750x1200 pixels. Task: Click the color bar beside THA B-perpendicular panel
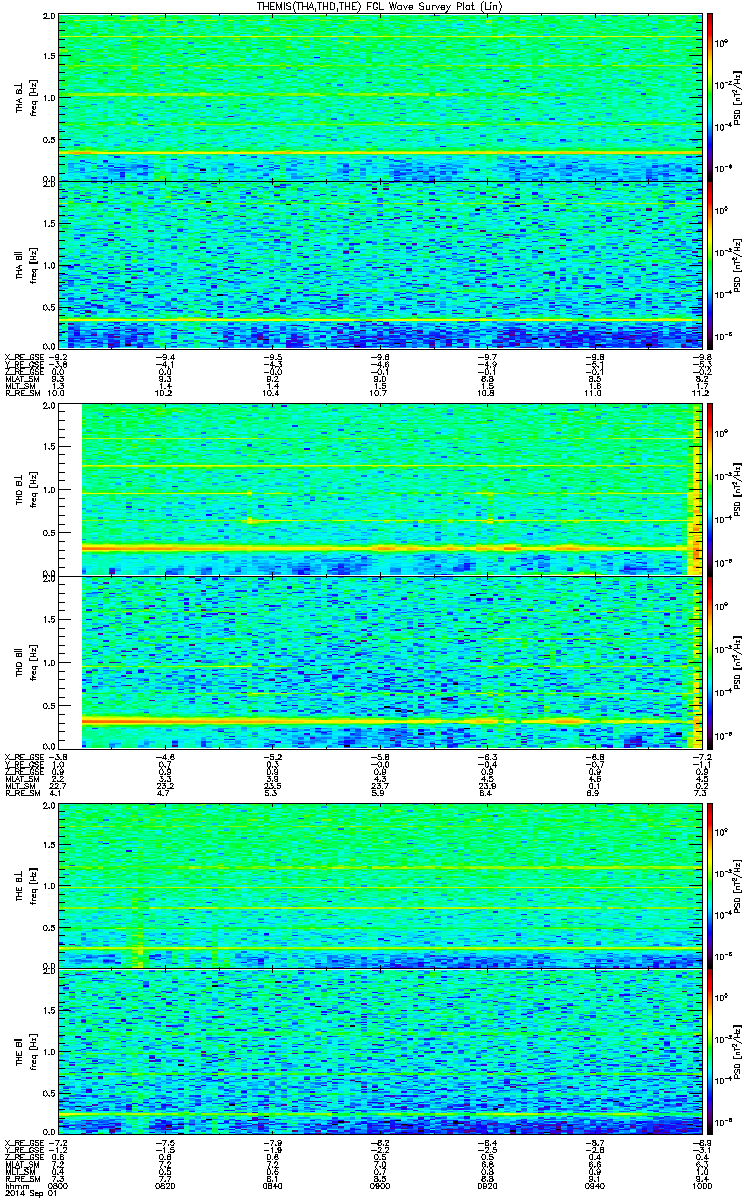pyautogui.click(x=710, y=97)
